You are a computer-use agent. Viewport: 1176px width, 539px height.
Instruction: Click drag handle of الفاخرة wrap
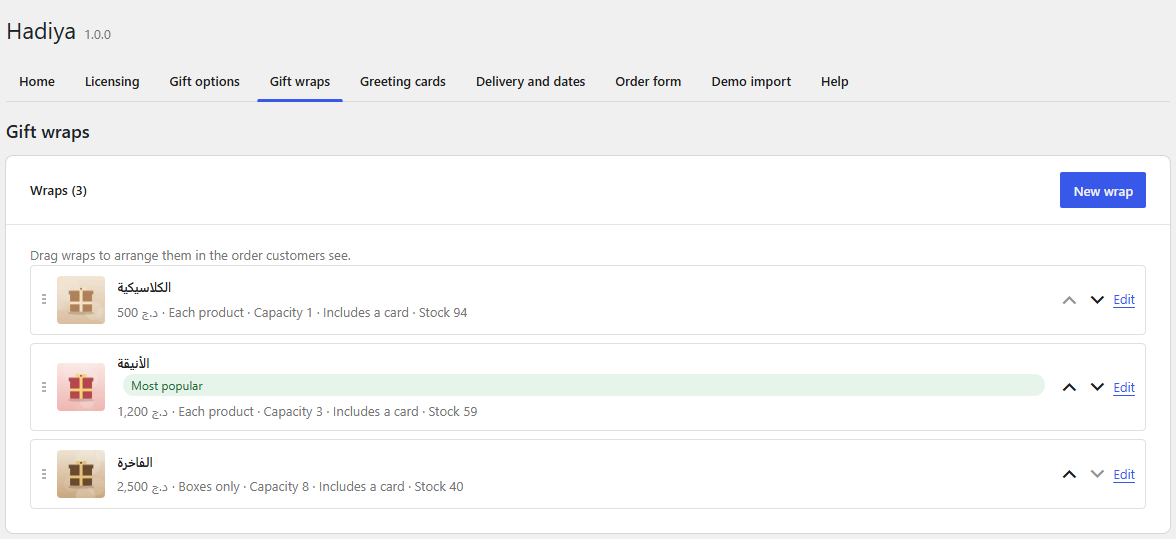(44, 474)
